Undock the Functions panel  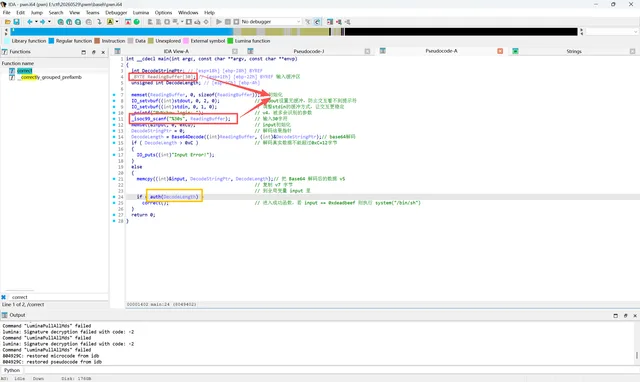93,52
